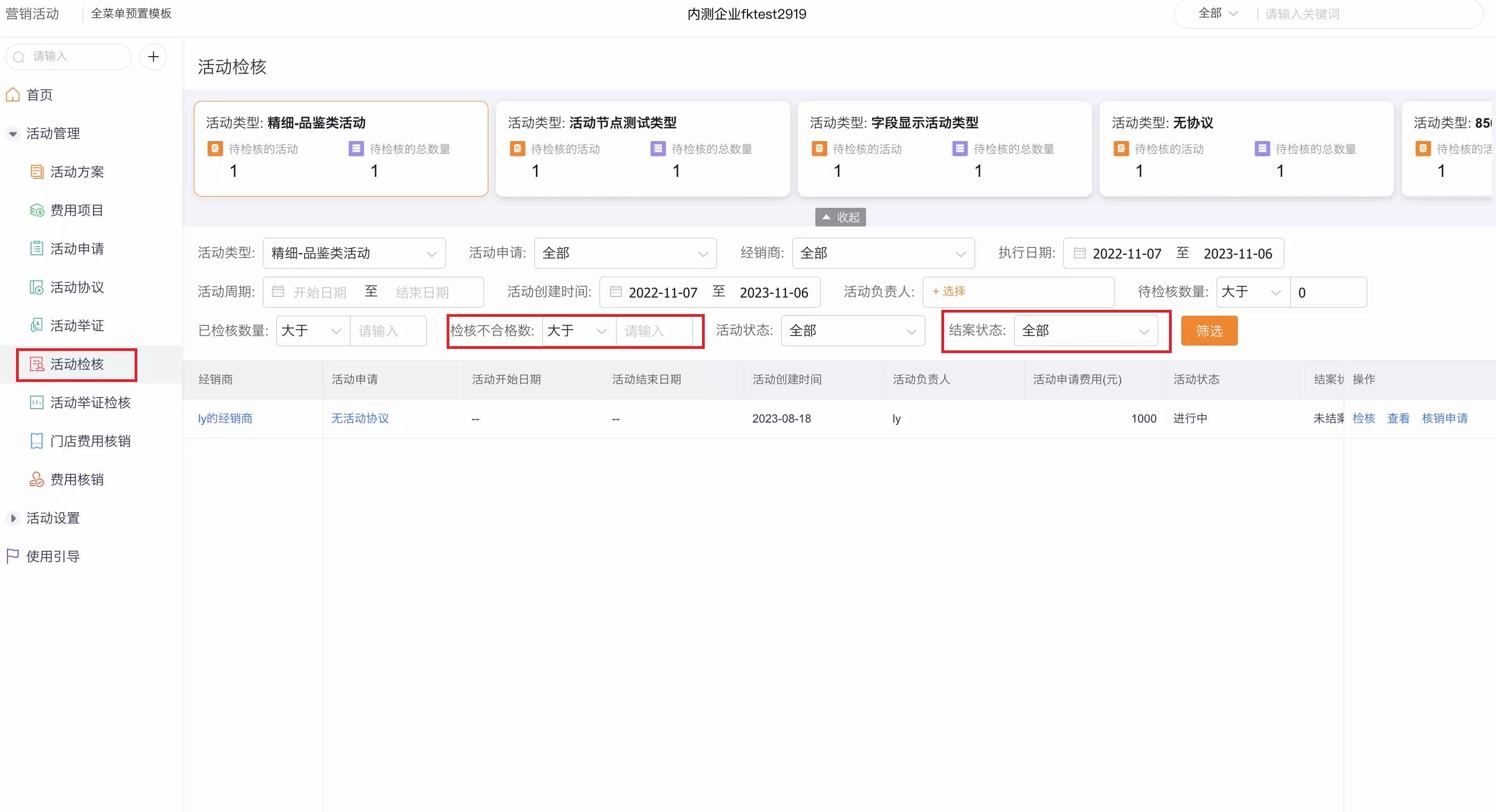
Task: Expand the 活动设置 section
Action: tap(13, 518)
